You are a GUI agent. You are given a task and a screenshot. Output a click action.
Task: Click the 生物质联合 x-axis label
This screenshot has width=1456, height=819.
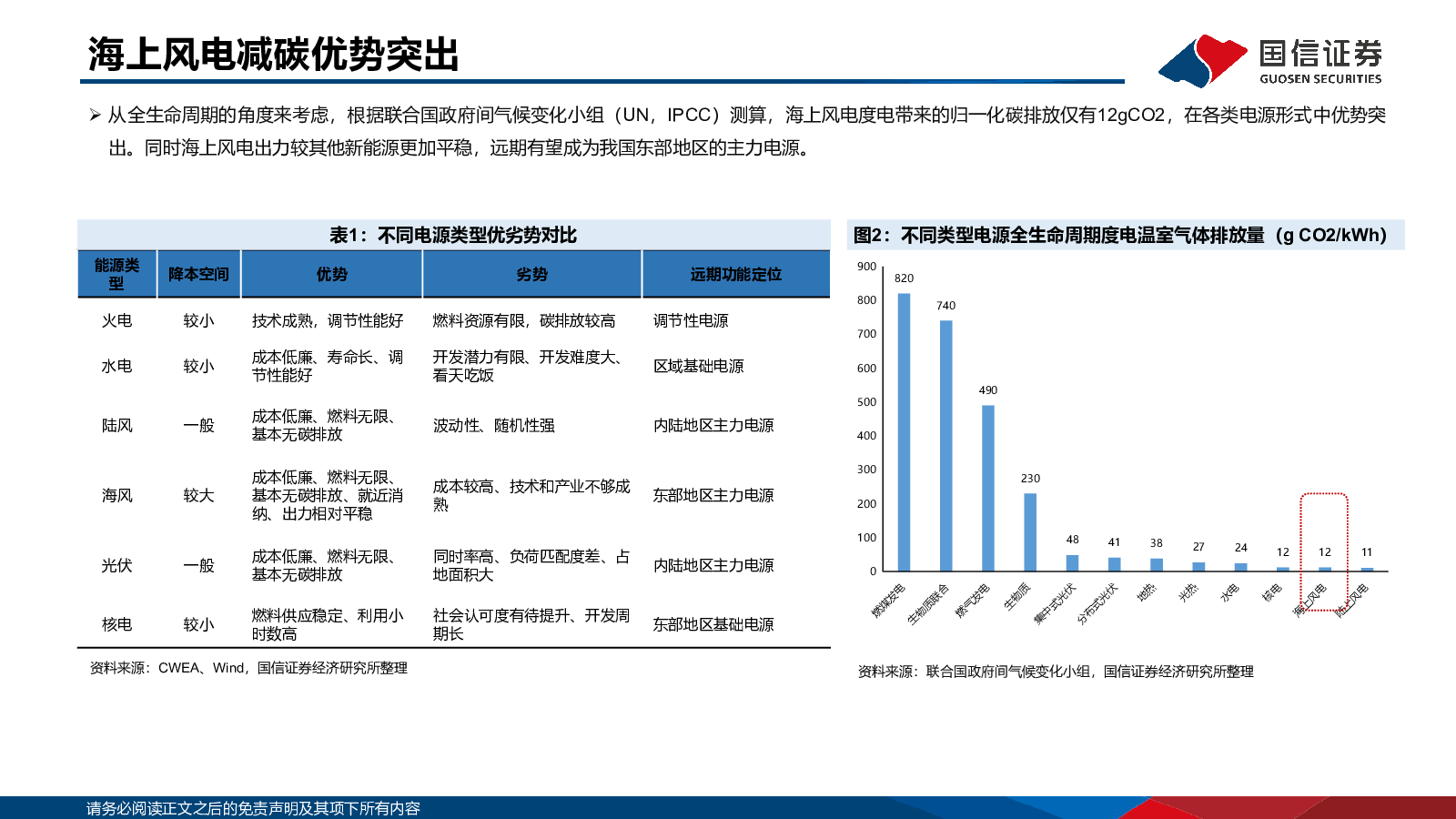(928, 604)
